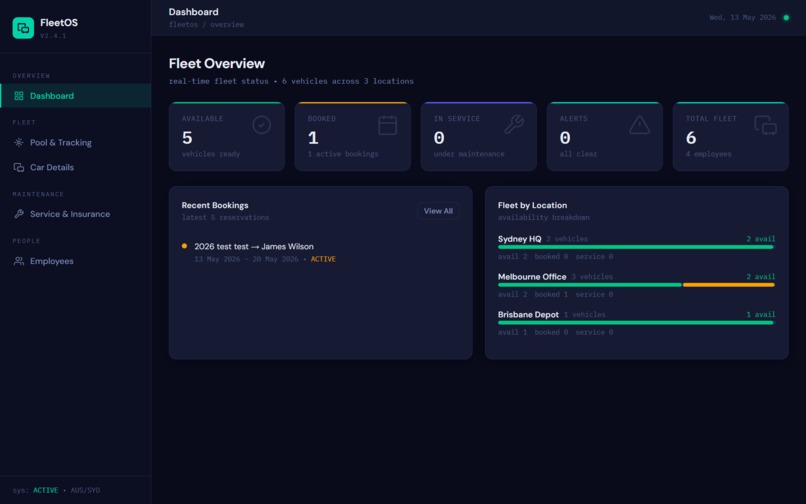Image resolution: width=806 pixels, height=504 pixels.
Task: Click the vehicles icon on Total Fleet card
Action: (765, 125)
